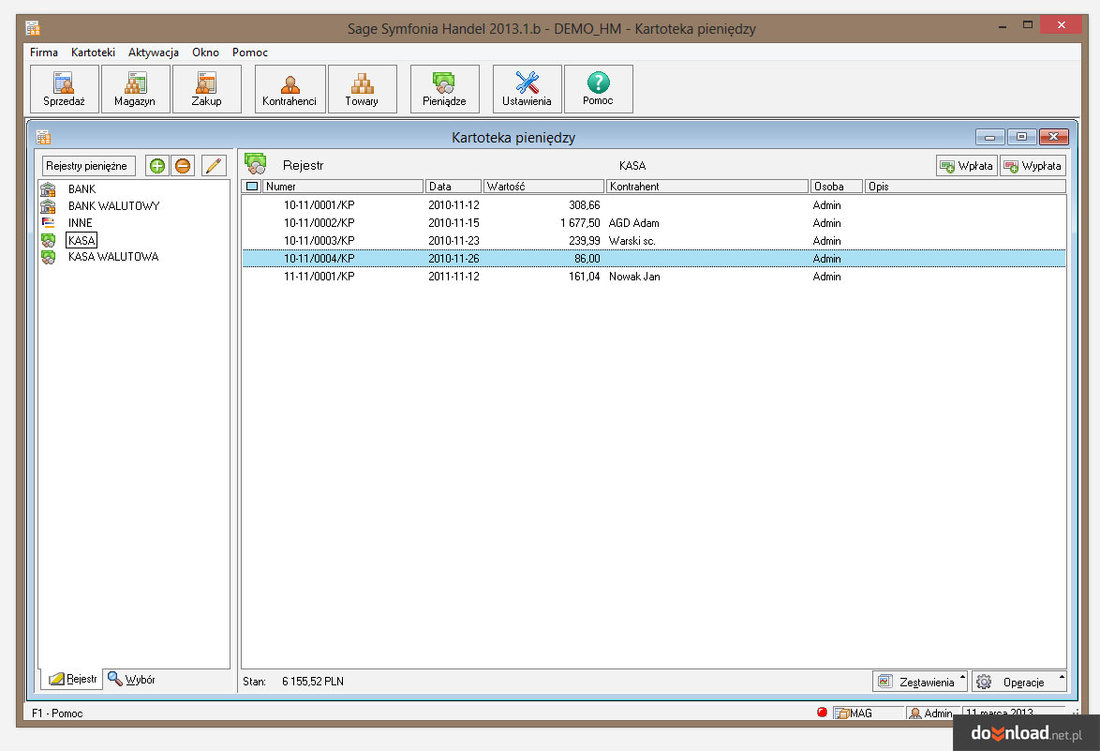Select document 10-11/0004/KP
1100x751 pixels.
[654, 259]
